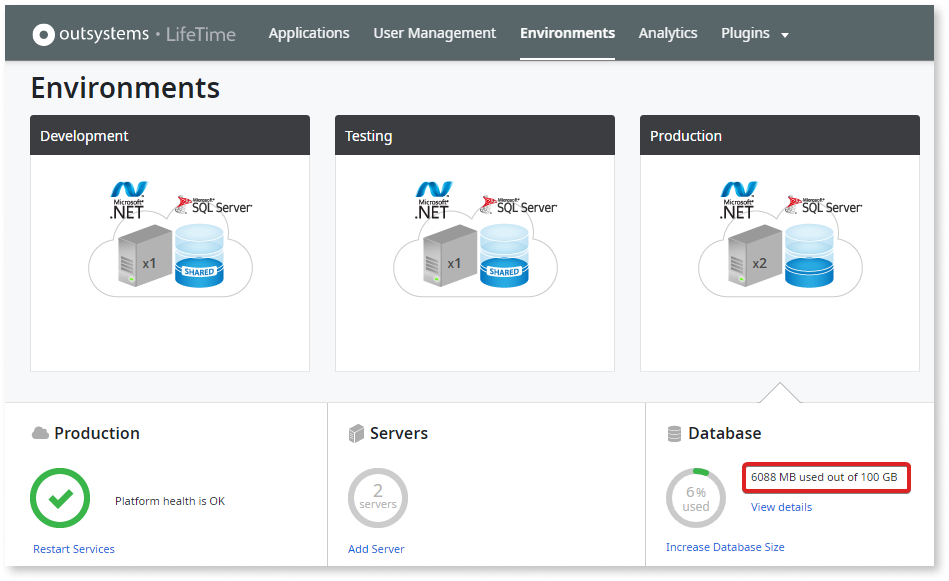Open the Analytics section

(x=667, y=33)
